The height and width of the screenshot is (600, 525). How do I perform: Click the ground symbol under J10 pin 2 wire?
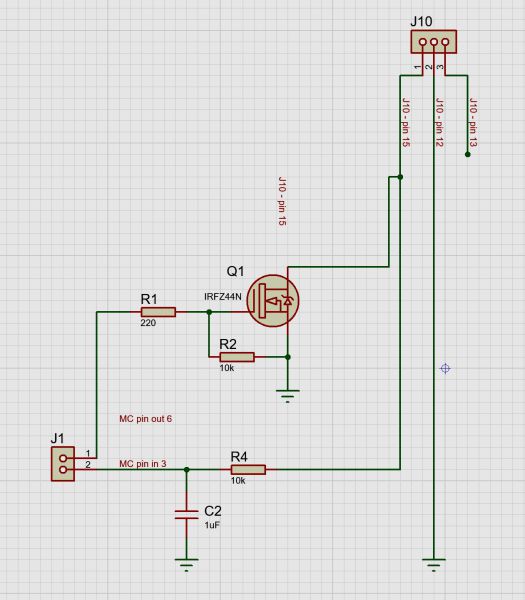(x=434, y=565)
